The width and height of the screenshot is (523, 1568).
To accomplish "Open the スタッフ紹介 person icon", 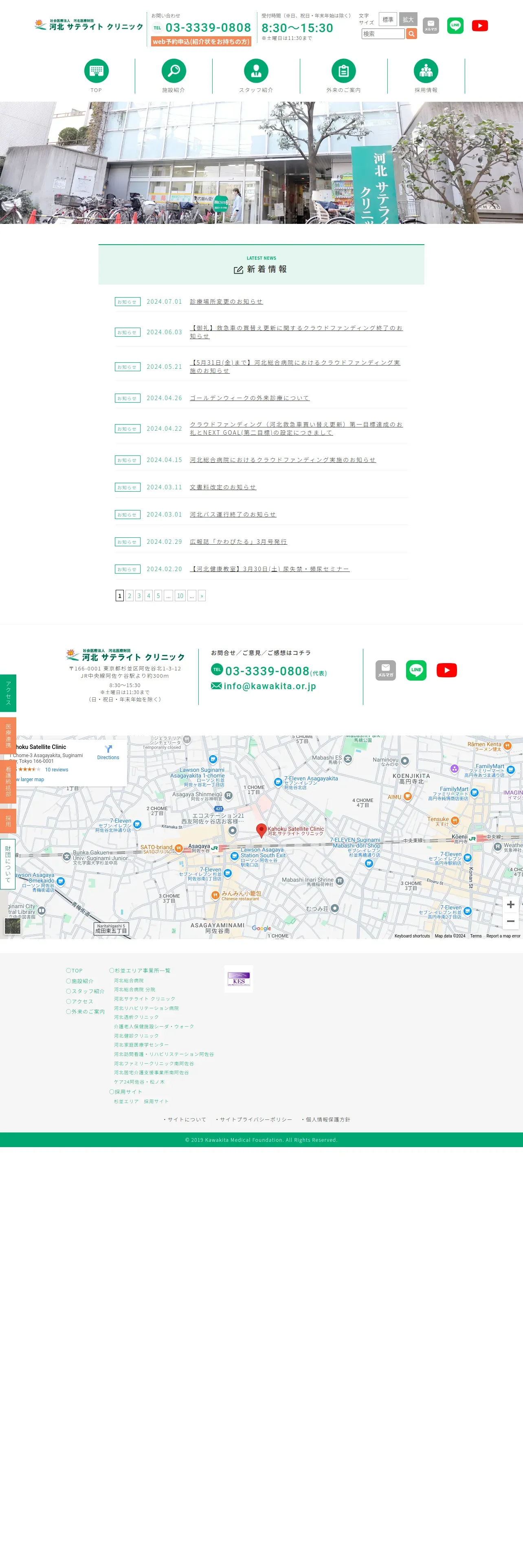I will tap(256, 70).
